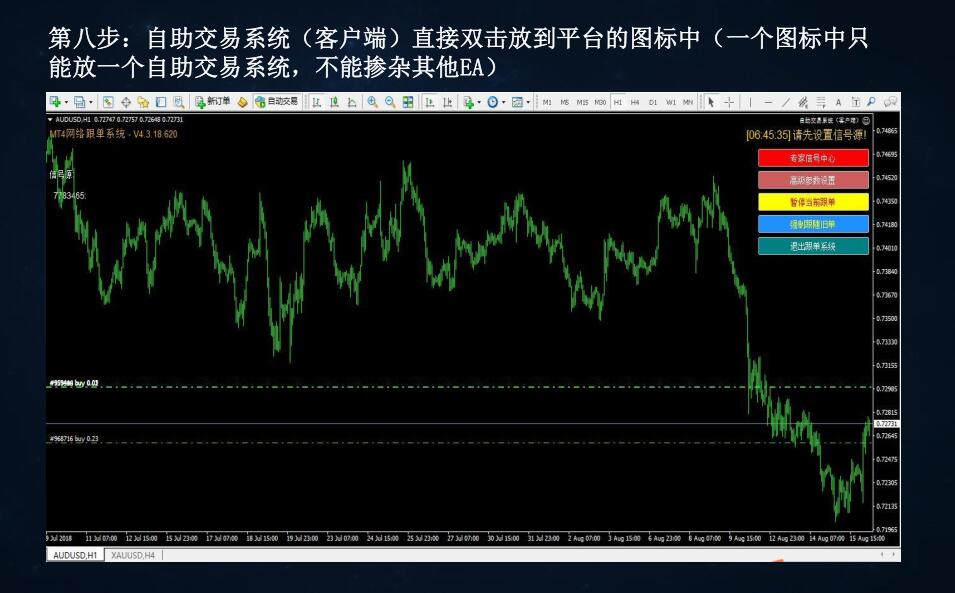
Task: Click the red 专家信号中心 button
Action: 812,158
